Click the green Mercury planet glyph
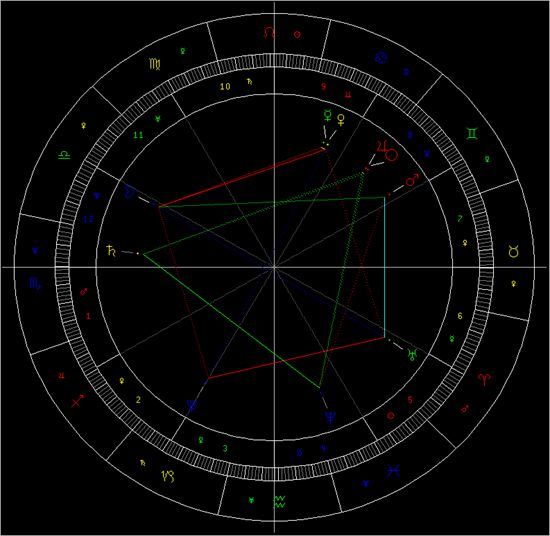 [328, 115]
